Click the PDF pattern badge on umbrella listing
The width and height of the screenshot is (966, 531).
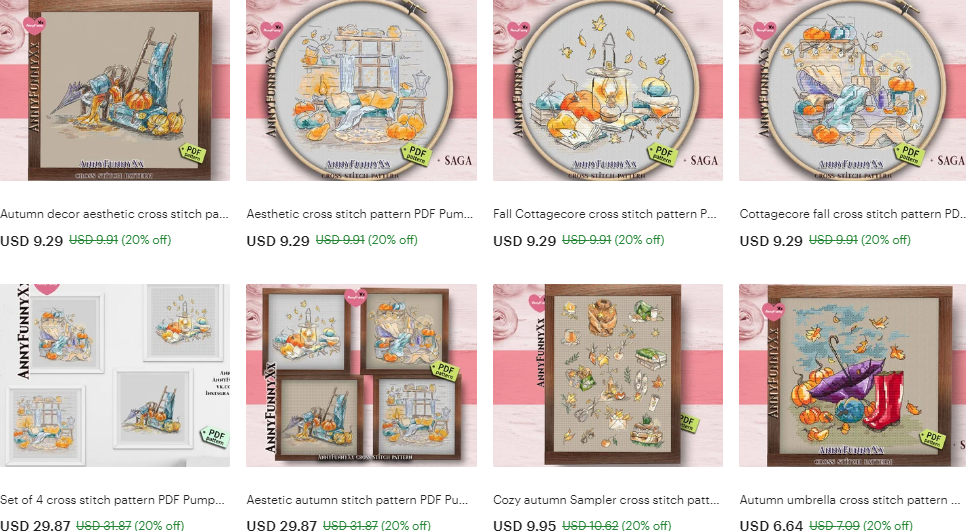[933, 439]
